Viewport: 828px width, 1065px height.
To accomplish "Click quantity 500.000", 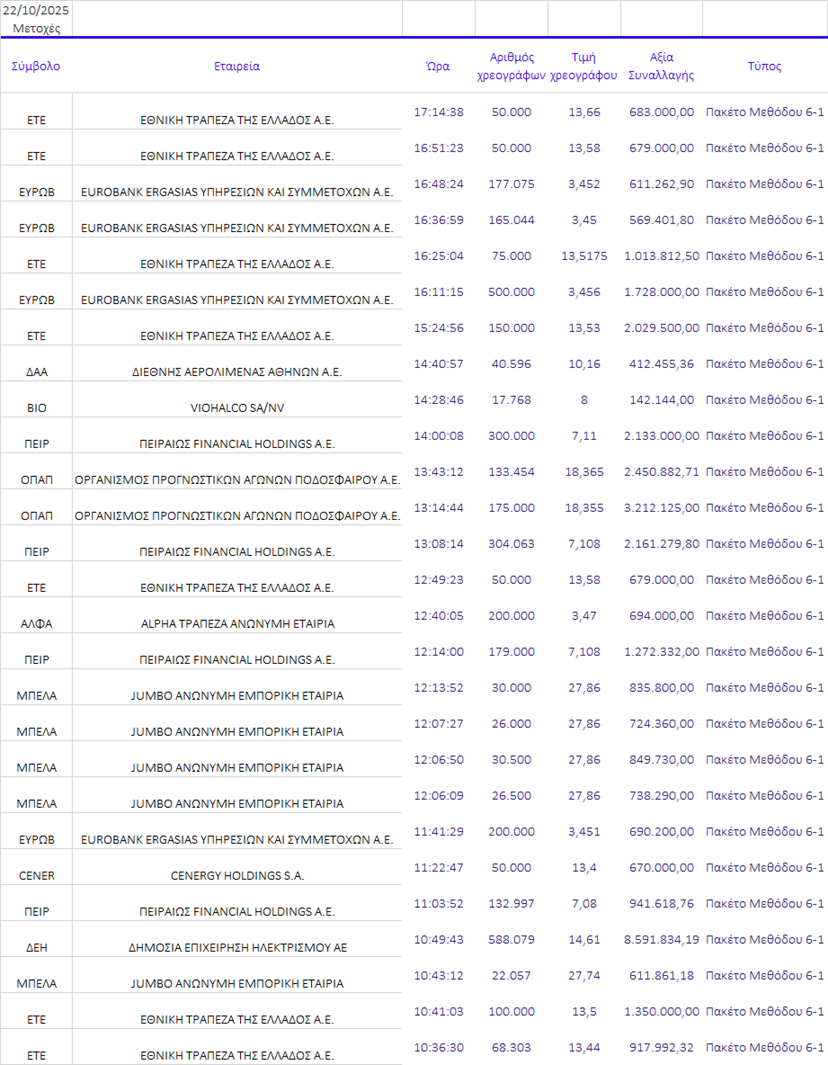I will [511, 292].
